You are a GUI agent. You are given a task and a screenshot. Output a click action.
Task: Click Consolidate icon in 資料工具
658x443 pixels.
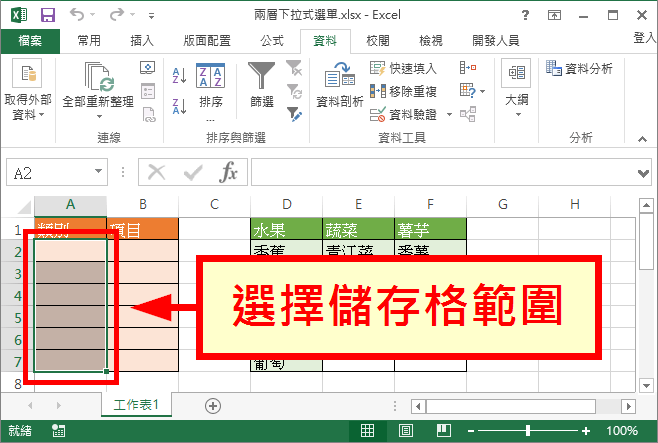point(468,68)
